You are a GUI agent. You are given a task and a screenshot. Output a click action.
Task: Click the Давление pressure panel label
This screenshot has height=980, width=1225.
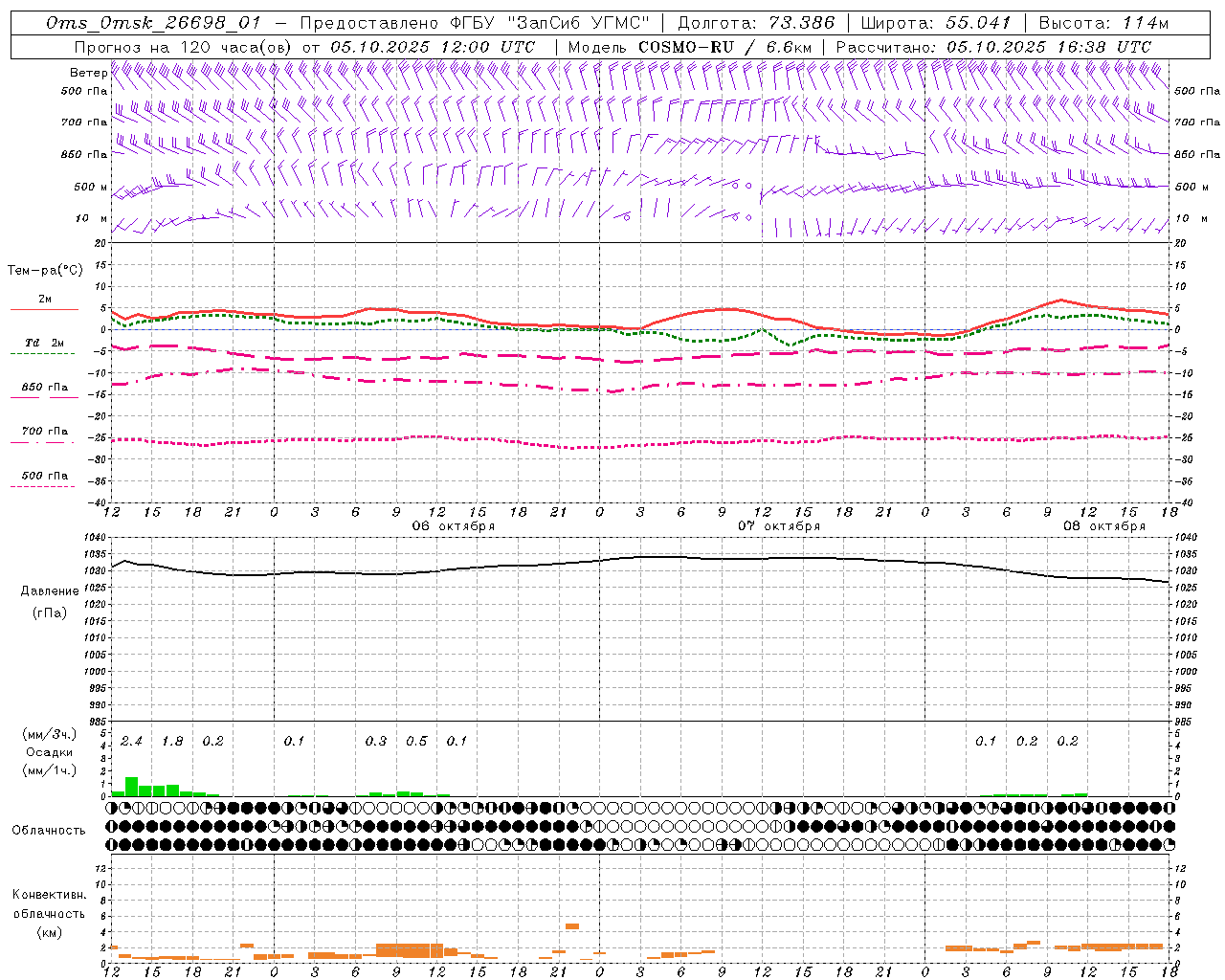(x=50, y=591)
